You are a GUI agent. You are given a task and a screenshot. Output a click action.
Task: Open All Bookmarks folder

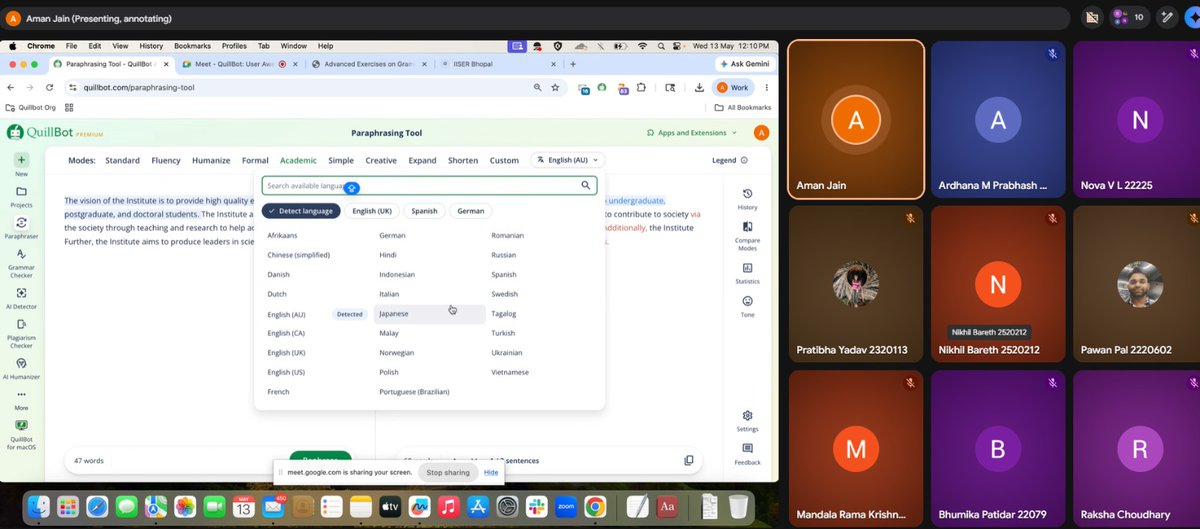743,107
